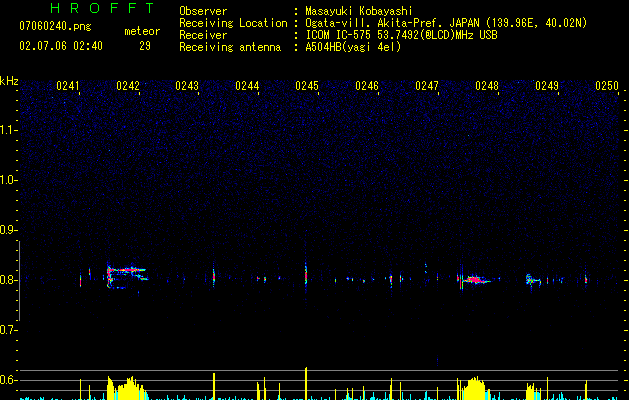Viewport: 629px width, 400px height.
Task: Click the 0244 time marker
Action: (248, 86)
